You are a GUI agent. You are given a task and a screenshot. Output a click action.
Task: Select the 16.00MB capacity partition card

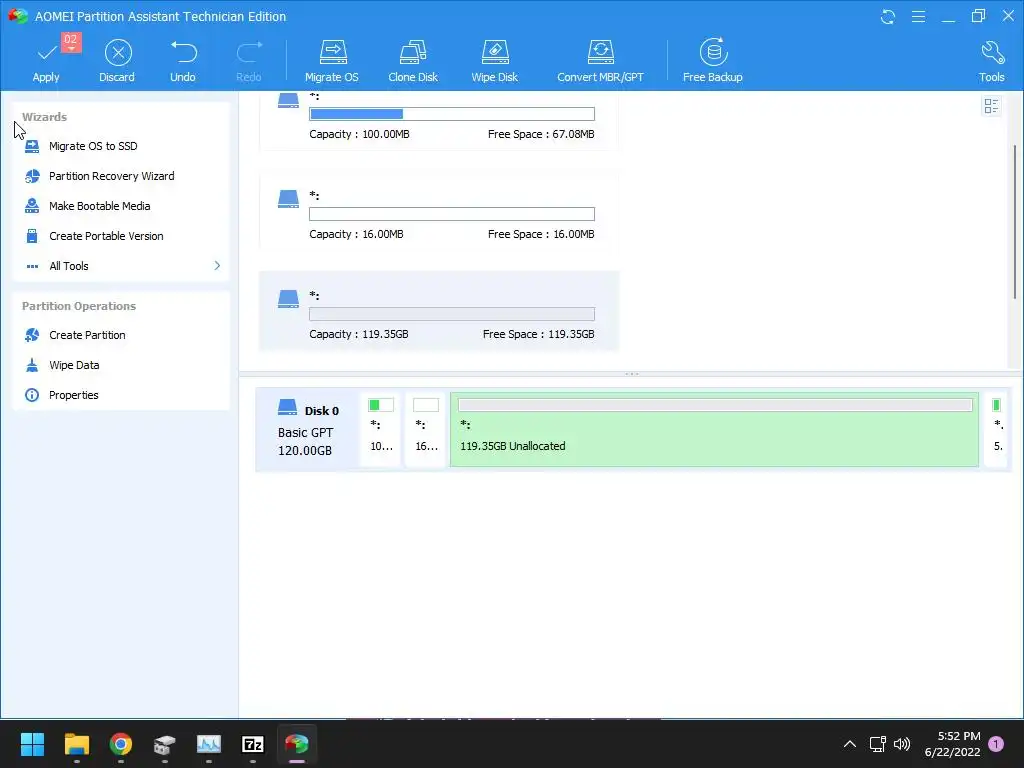click(439, 211)
